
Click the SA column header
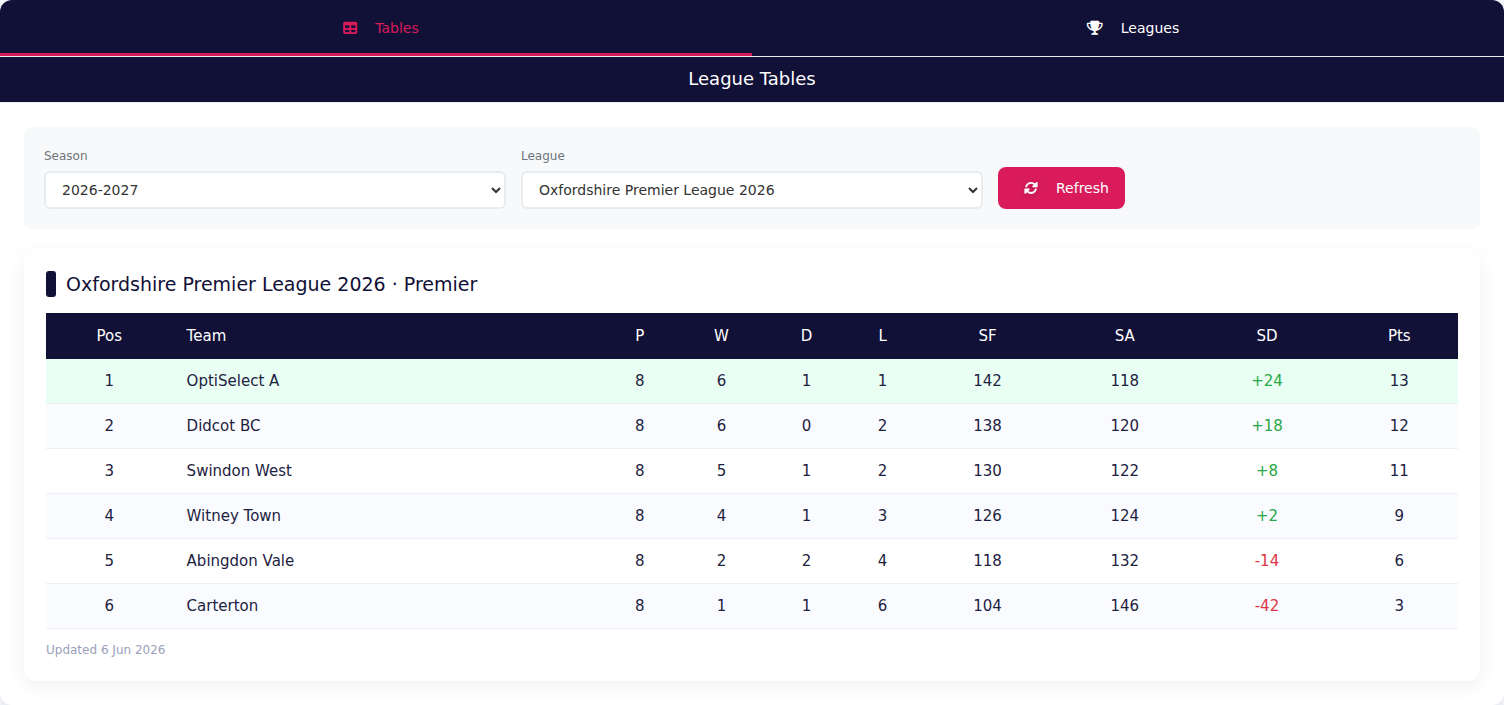click(x=1125, y=336)
